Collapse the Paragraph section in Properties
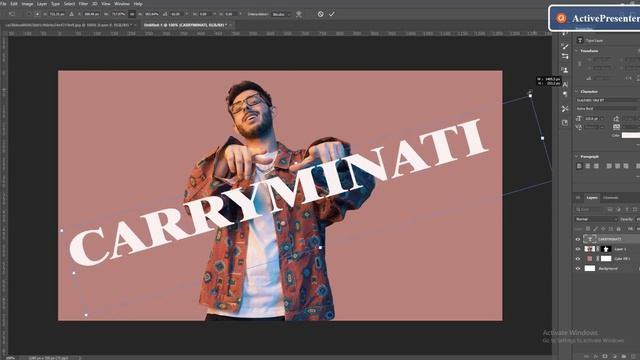This screenshot has width=640, height=360. click(576, 156)
